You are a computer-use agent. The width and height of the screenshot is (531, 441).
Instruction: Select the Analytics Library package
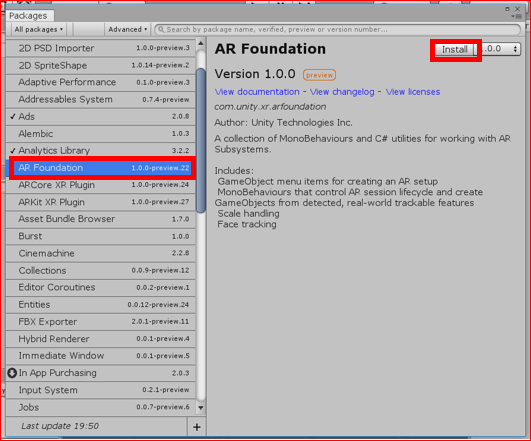[x=101, y=150]
